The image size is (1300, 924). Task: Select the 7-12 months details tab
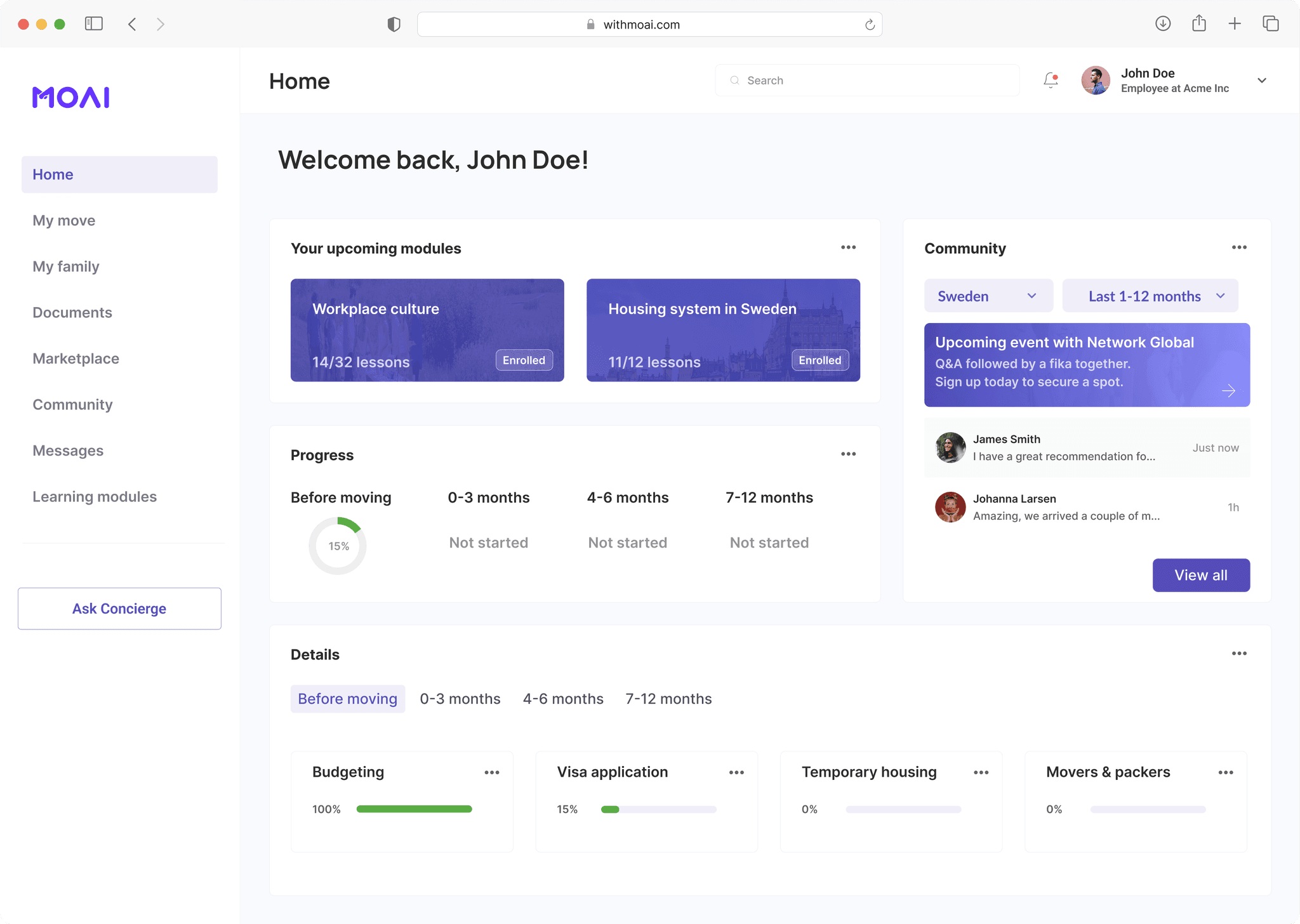click(668, 699)
